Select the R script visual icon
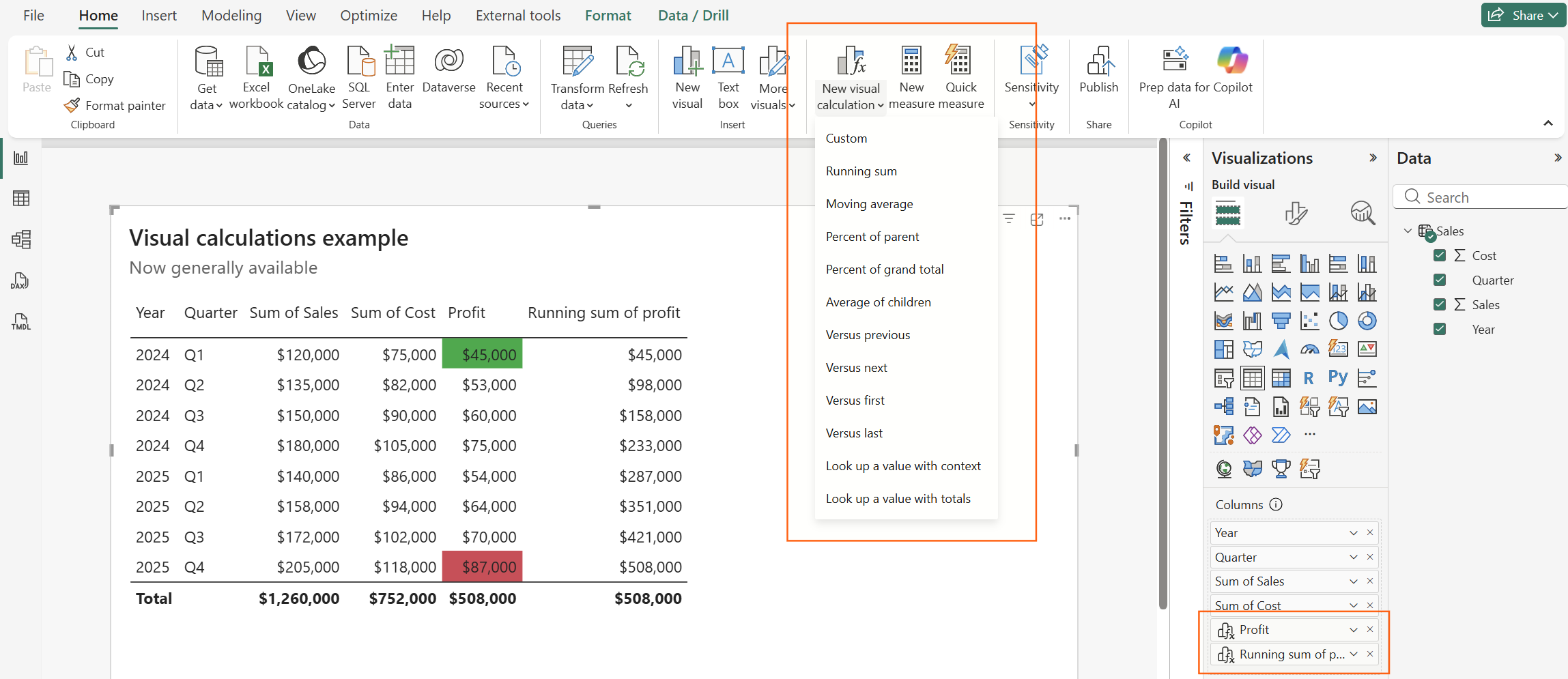This screenshot has height=679, width=1568. click(x=1309, y=377)
